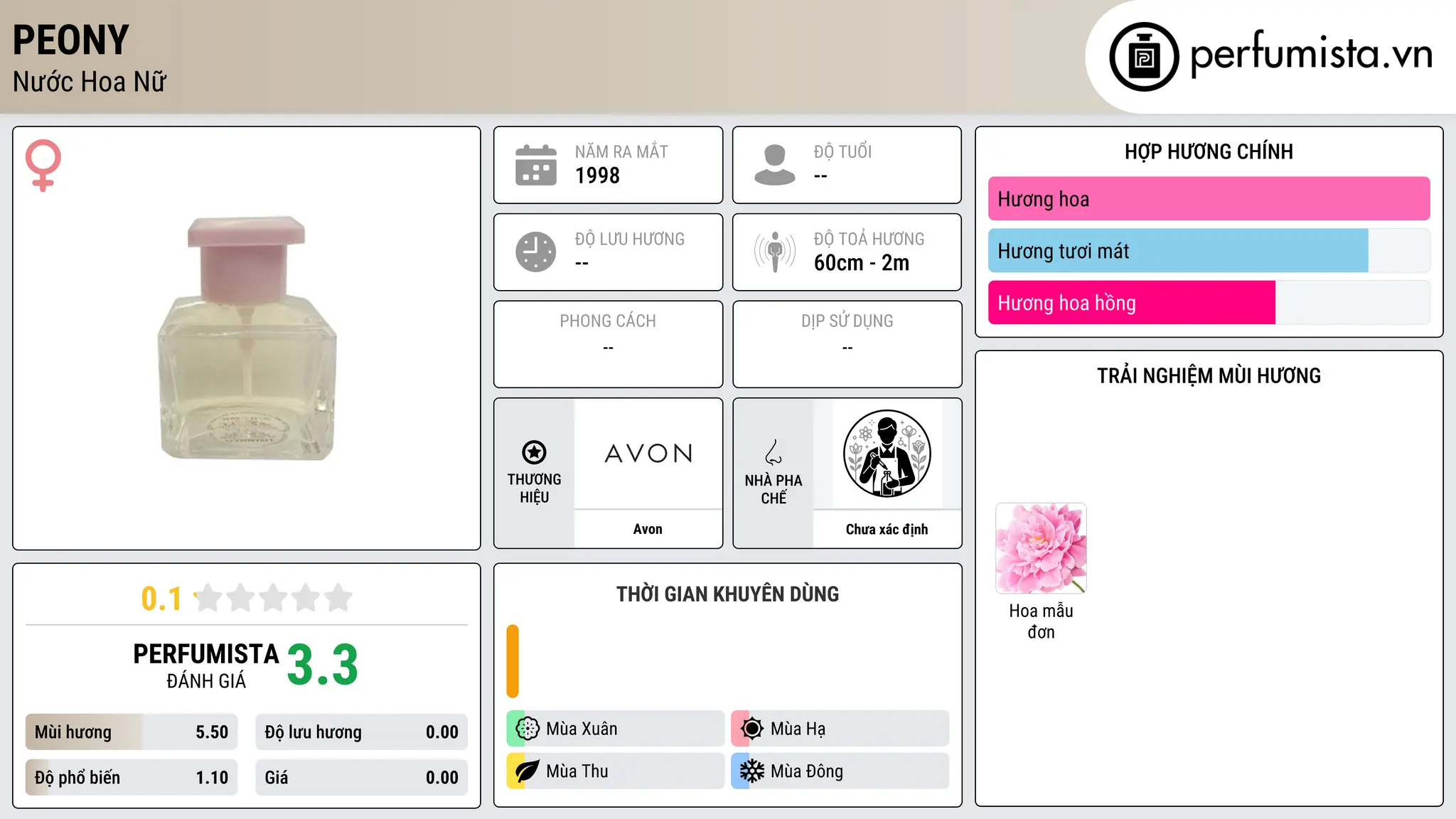1456x819 pixels.
Task: Click the Độ phổ biến 1.10 score row
Action: [132, 778]
